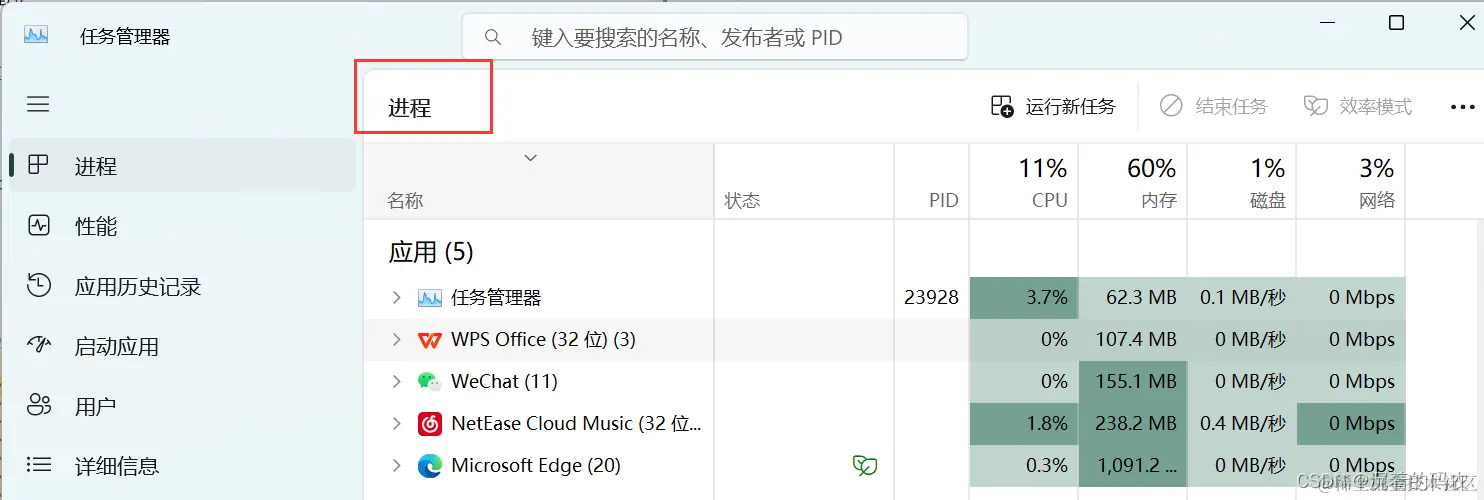Select the Microsoft Edge (20) process name
Screen dimensions: 1484x500
(x=536, y=465)
